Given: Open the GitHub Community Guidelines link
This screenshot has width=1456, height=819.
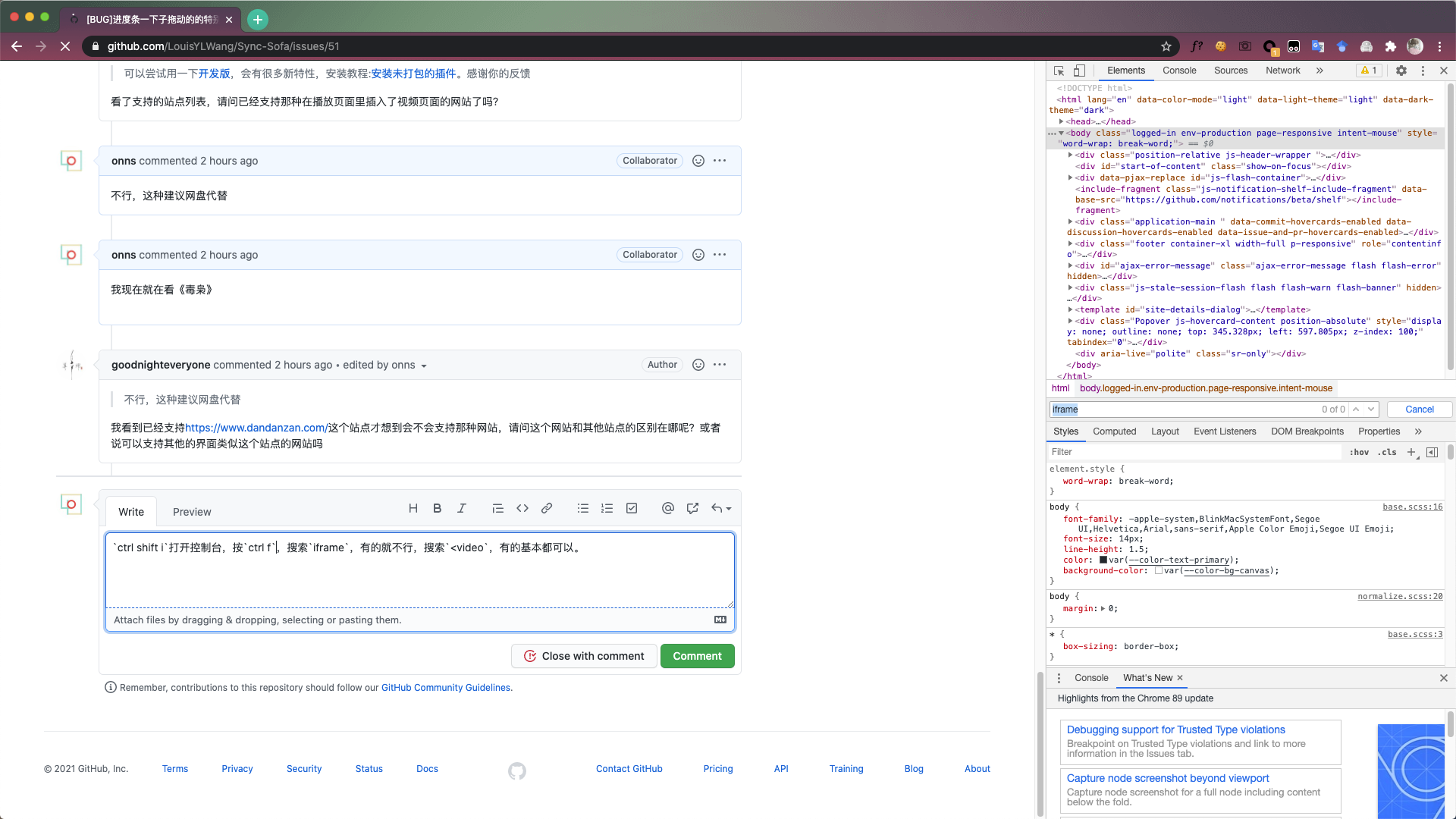Looking at the screenshot, I should [x=445, y=687].
